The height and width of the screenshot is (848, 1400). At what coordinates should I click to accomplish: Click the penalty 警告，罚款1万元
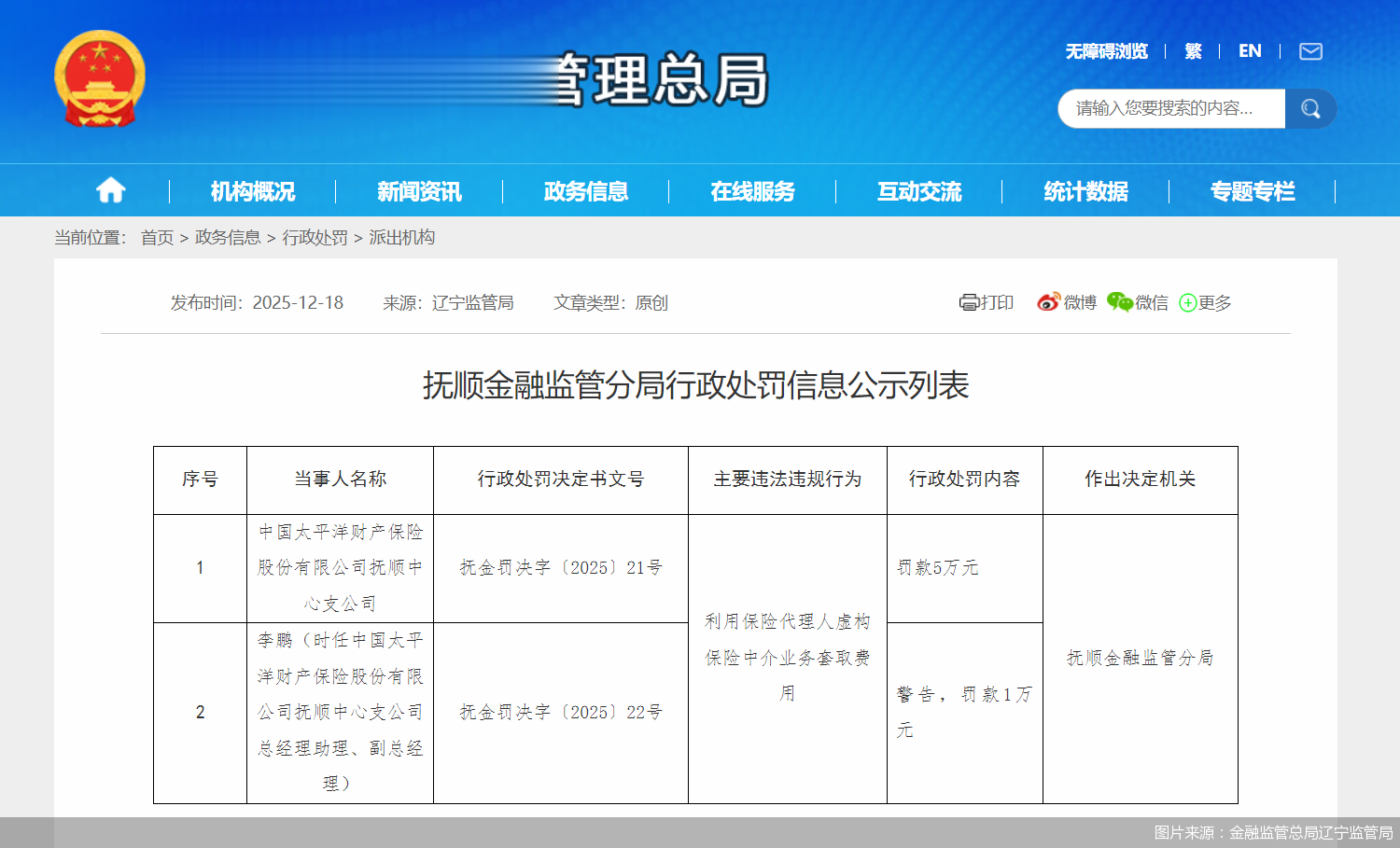coord(965,712)
